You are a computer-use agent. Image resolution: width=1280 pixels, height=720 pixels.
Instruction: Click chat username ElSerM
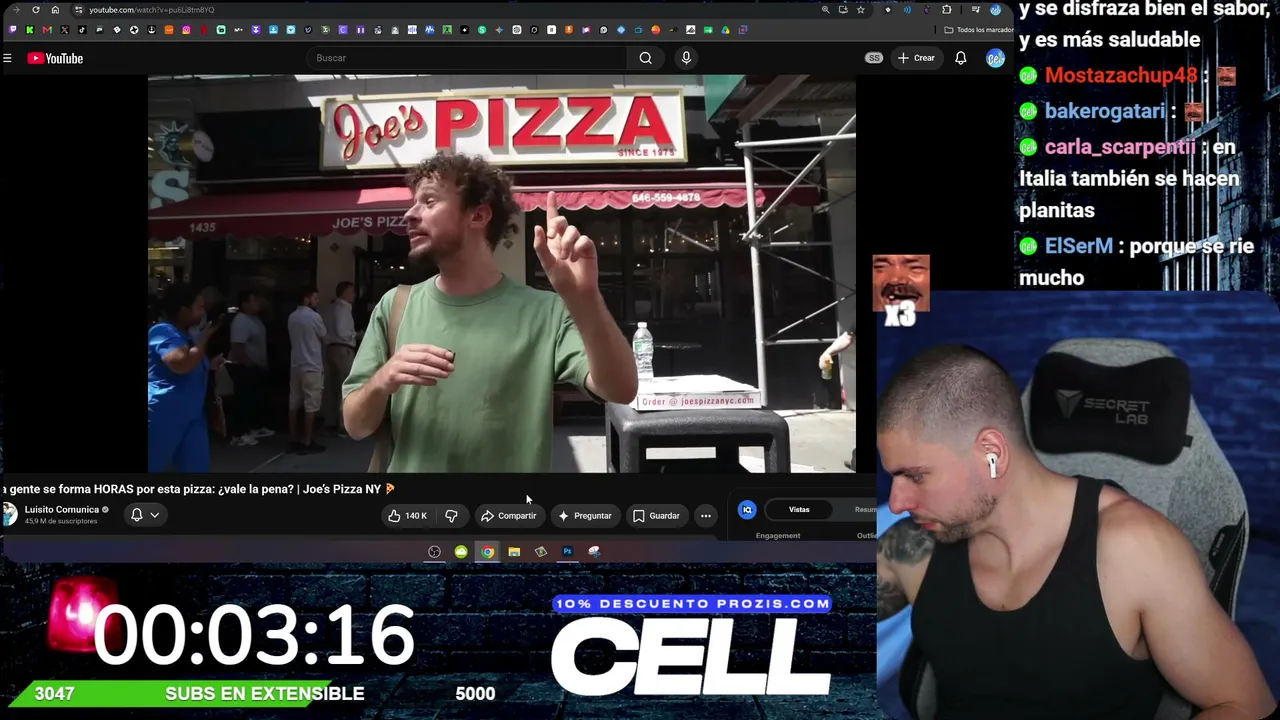coord(1079,246)
